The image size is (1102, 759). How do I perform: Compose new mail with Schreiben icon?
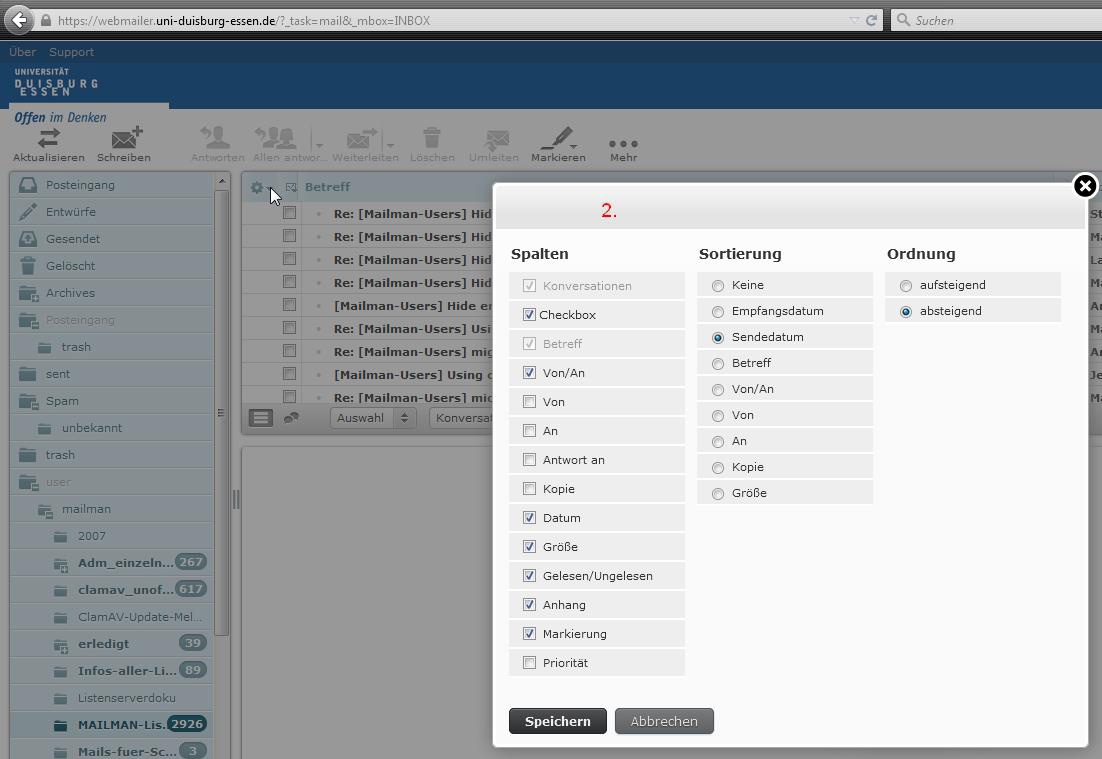[124, 138]
